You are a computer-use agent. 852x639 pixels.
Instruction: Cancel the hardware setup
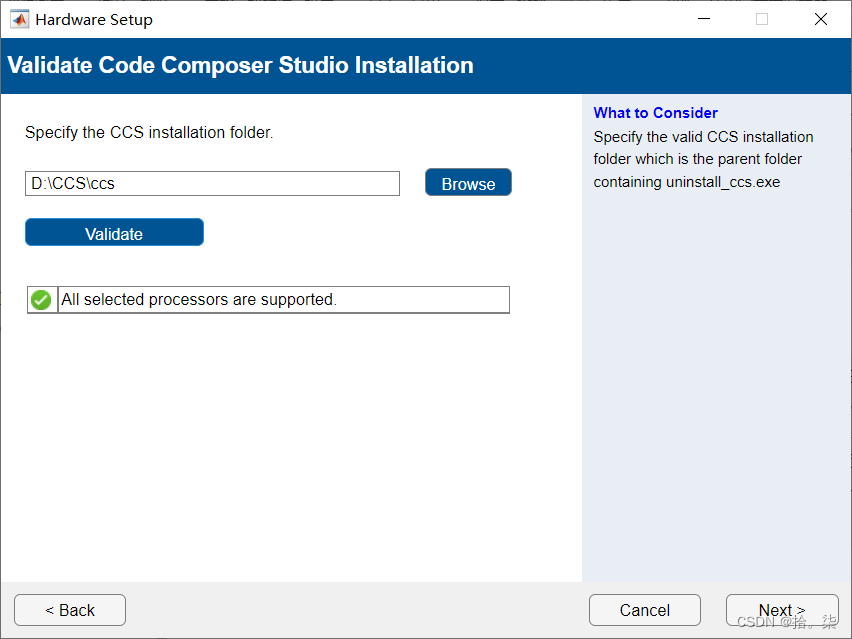(644, 610)
